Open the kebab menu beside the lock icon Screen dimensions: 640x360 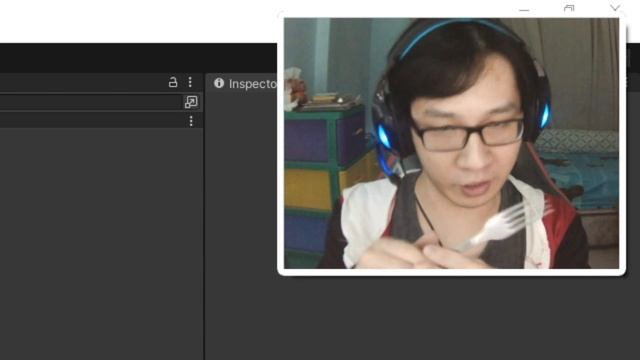click(x=190, y=82)
